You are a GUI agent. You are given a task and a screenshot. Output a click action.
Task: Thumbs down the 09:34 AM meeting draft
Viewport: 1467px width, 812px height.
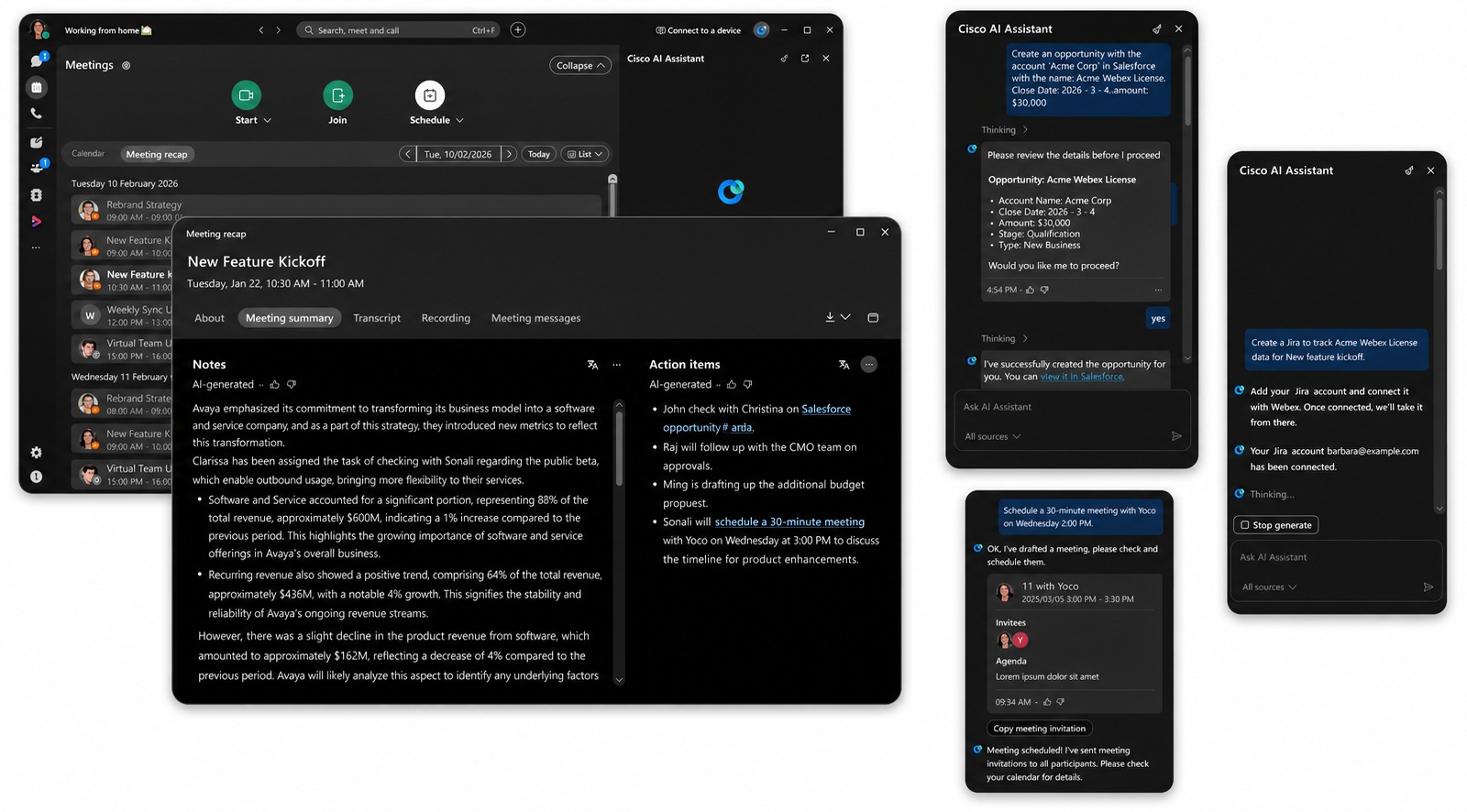coord(1061,702)
